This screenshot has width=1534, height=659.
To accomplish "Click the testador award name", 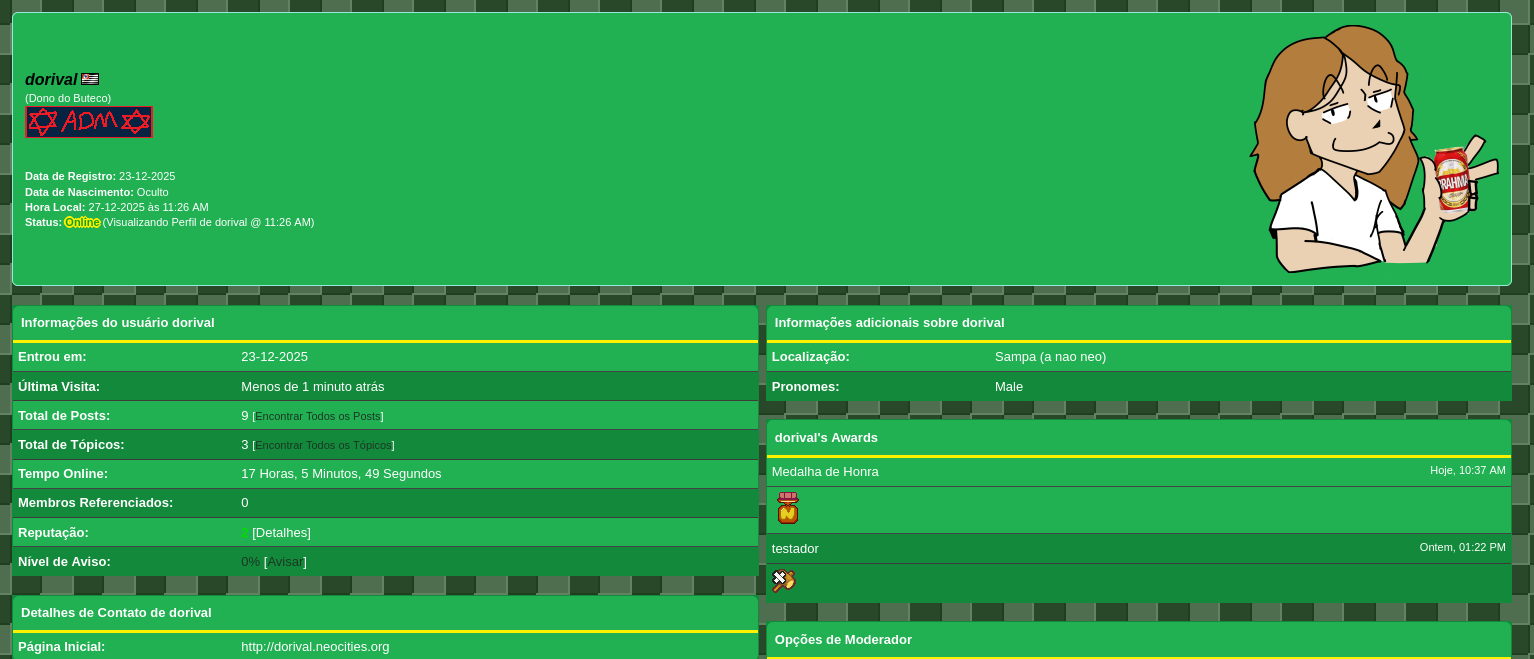I will click(x=795, y=549).
